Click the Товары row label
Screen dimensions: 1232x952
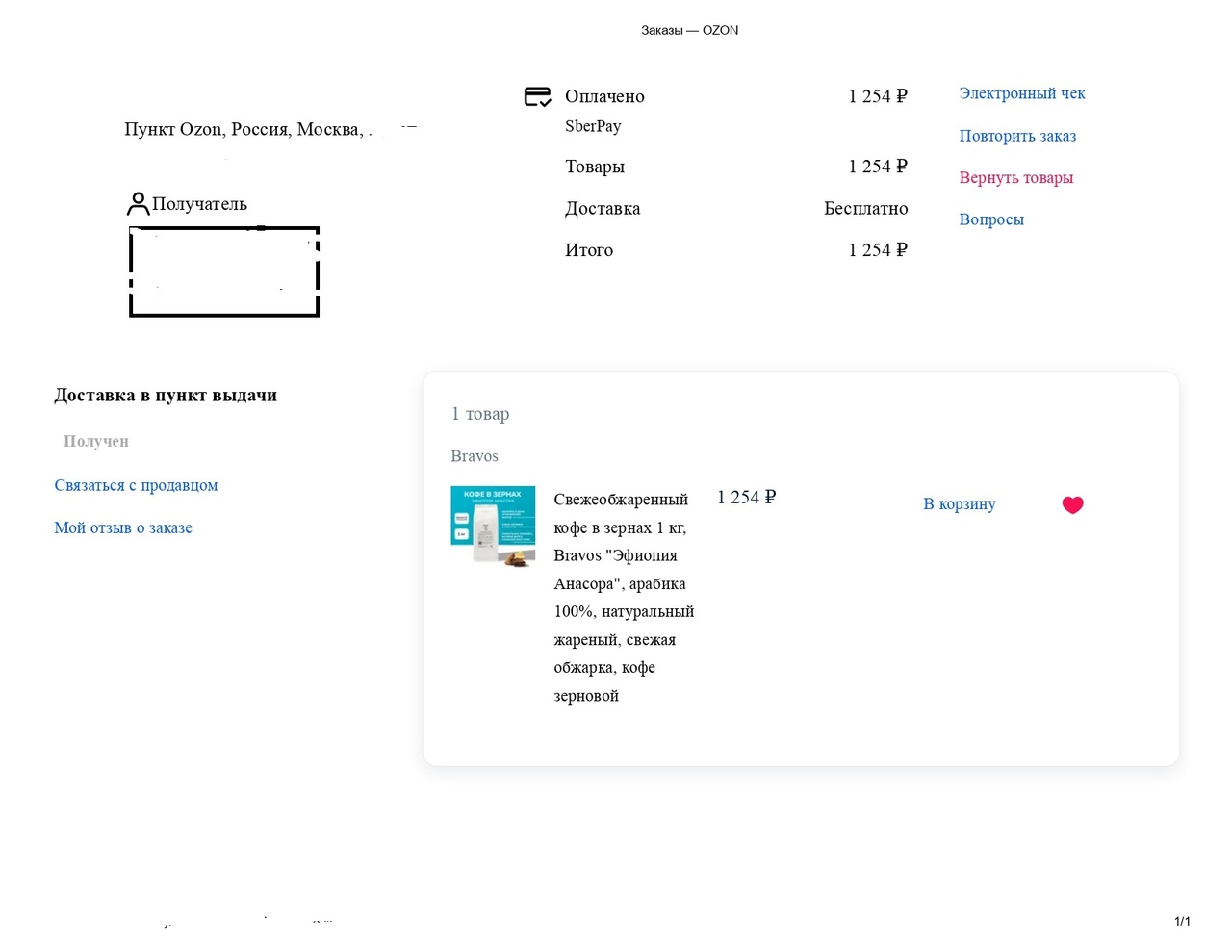(595, 167)
